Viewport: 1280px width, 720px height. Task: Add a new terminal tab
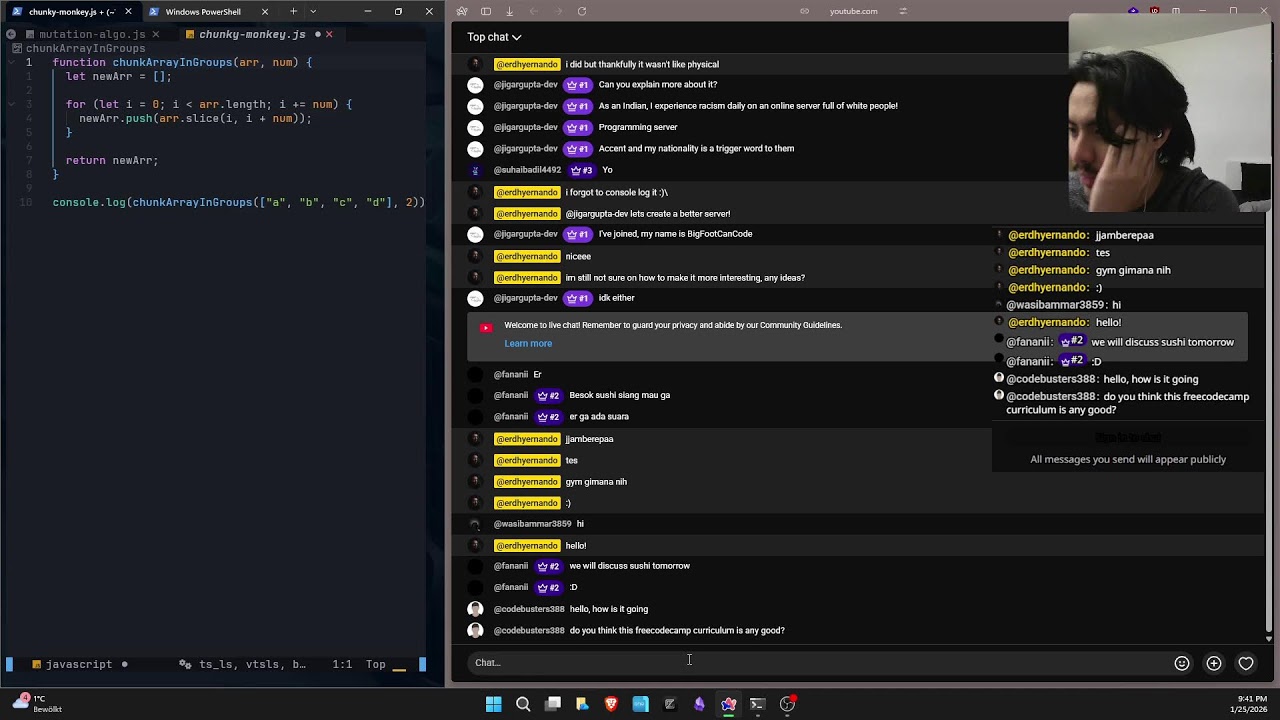tap(293, 11)
